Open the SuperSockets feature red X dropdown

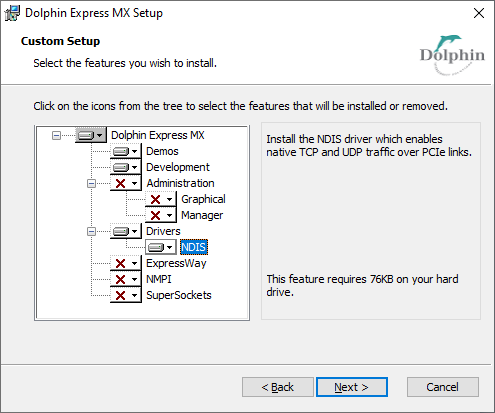126,295
